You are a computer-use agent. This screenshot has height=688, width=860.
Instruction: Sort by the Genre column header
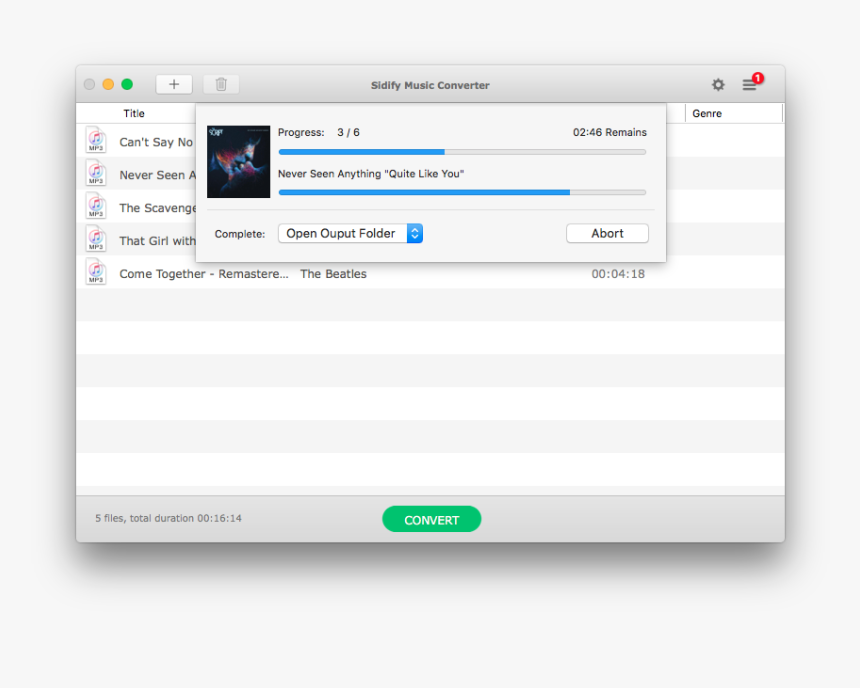click(707, 114)
